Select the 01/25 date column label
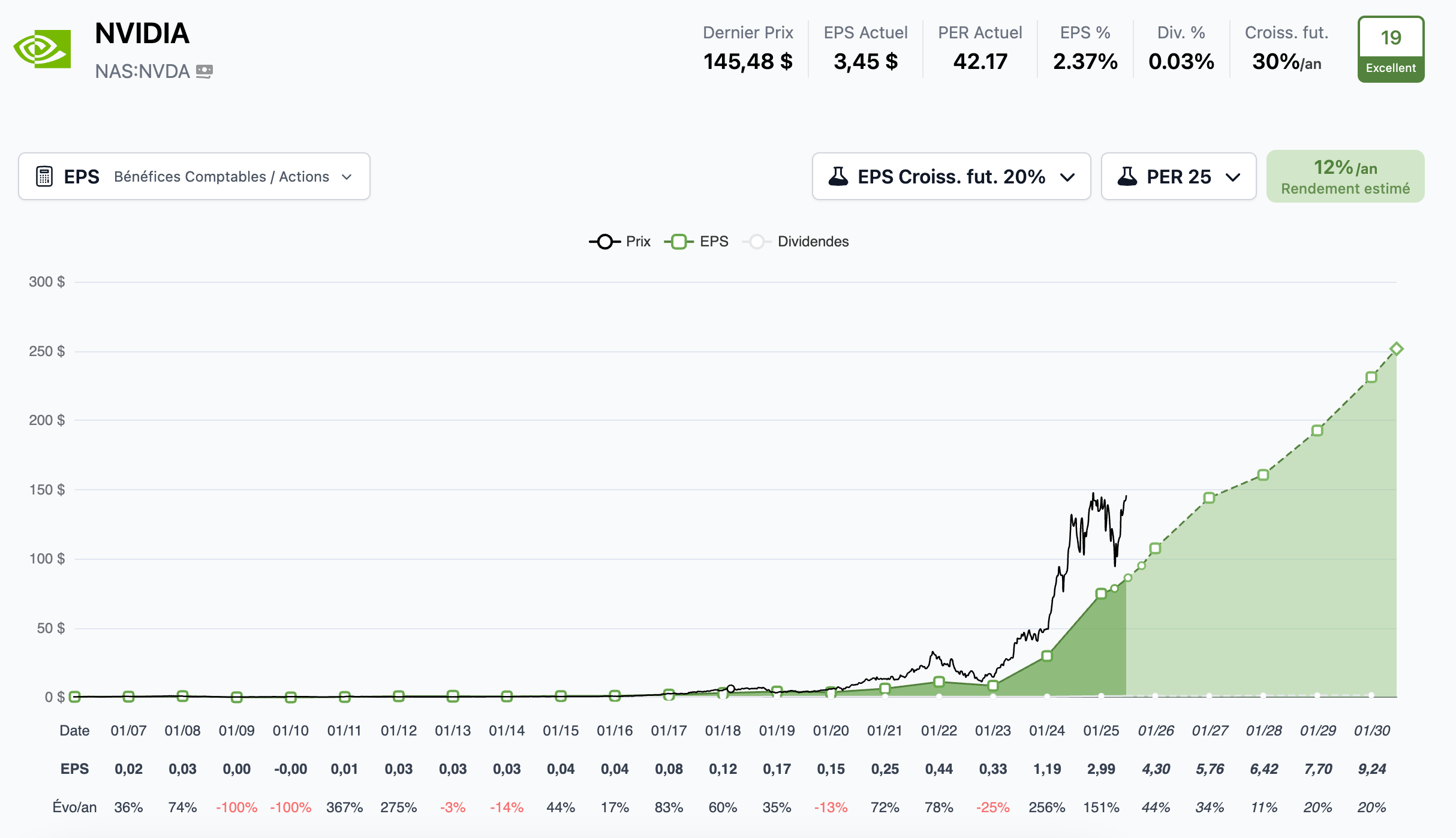 point(1101,731)
